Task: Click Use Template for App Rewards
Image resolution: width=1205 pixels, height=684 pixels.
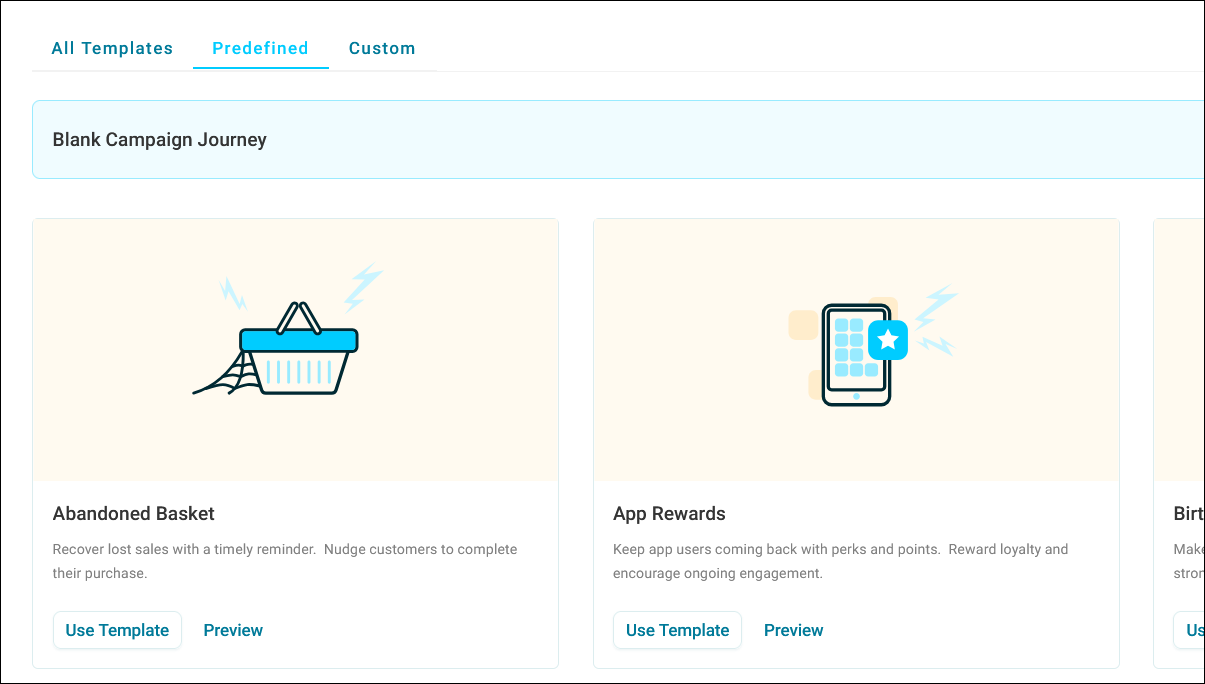Action: (677, 630)
